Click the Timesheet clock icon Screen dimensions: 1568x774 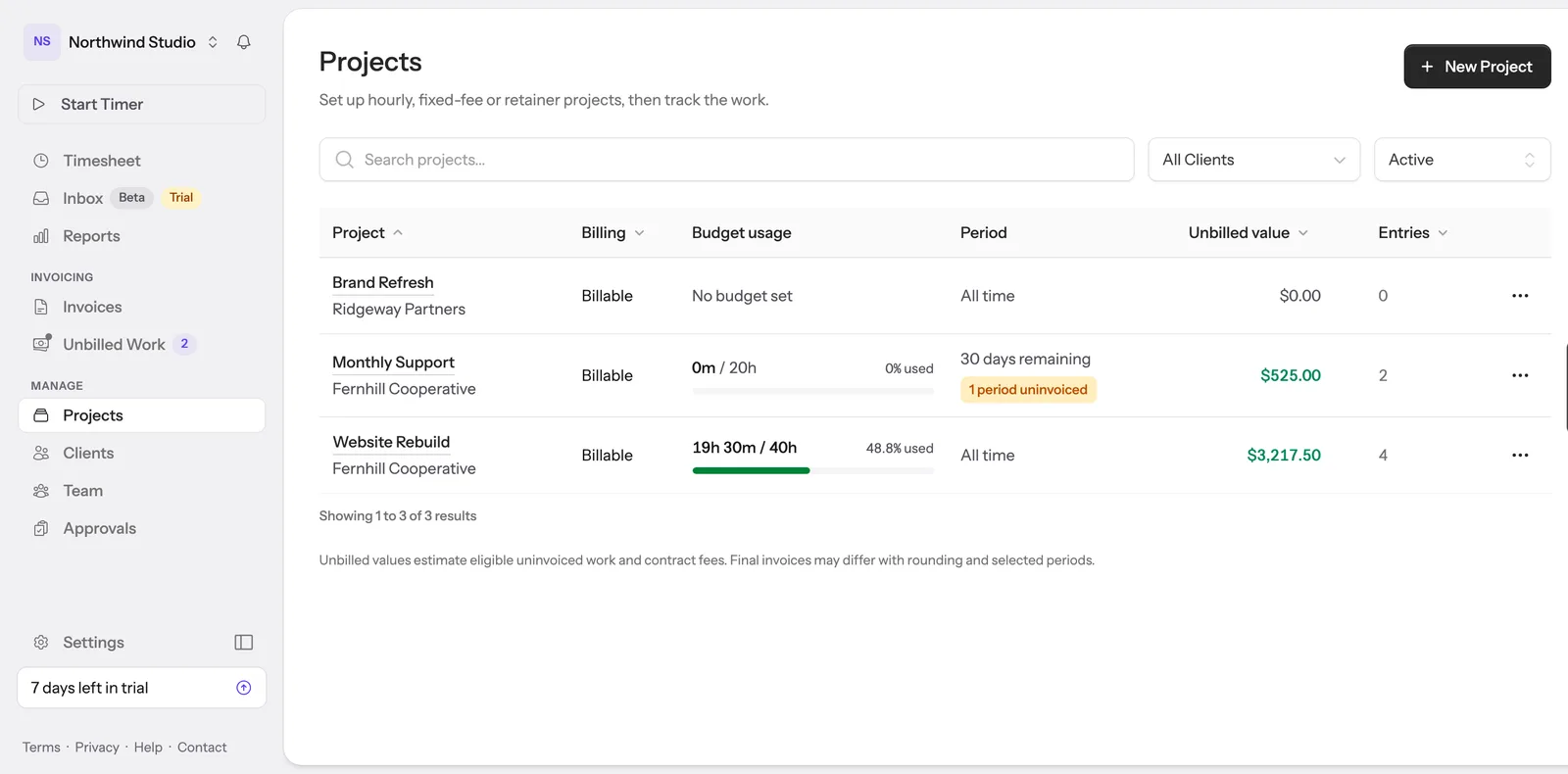tap(41, 161)
